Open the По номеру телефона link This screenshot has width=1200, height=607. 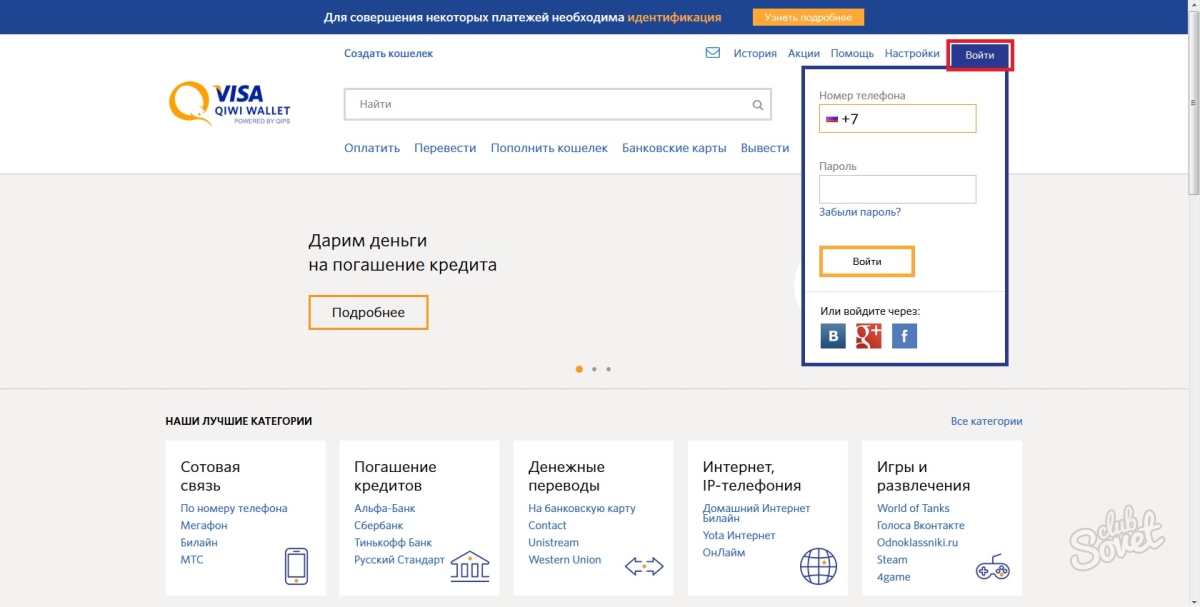[x=234, y=508]
